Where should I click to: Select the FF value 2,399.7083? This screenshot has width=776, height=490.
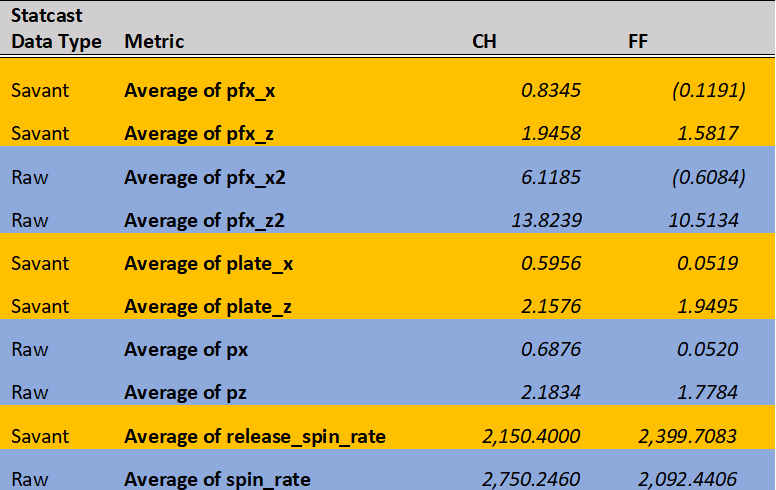[687, 437]
